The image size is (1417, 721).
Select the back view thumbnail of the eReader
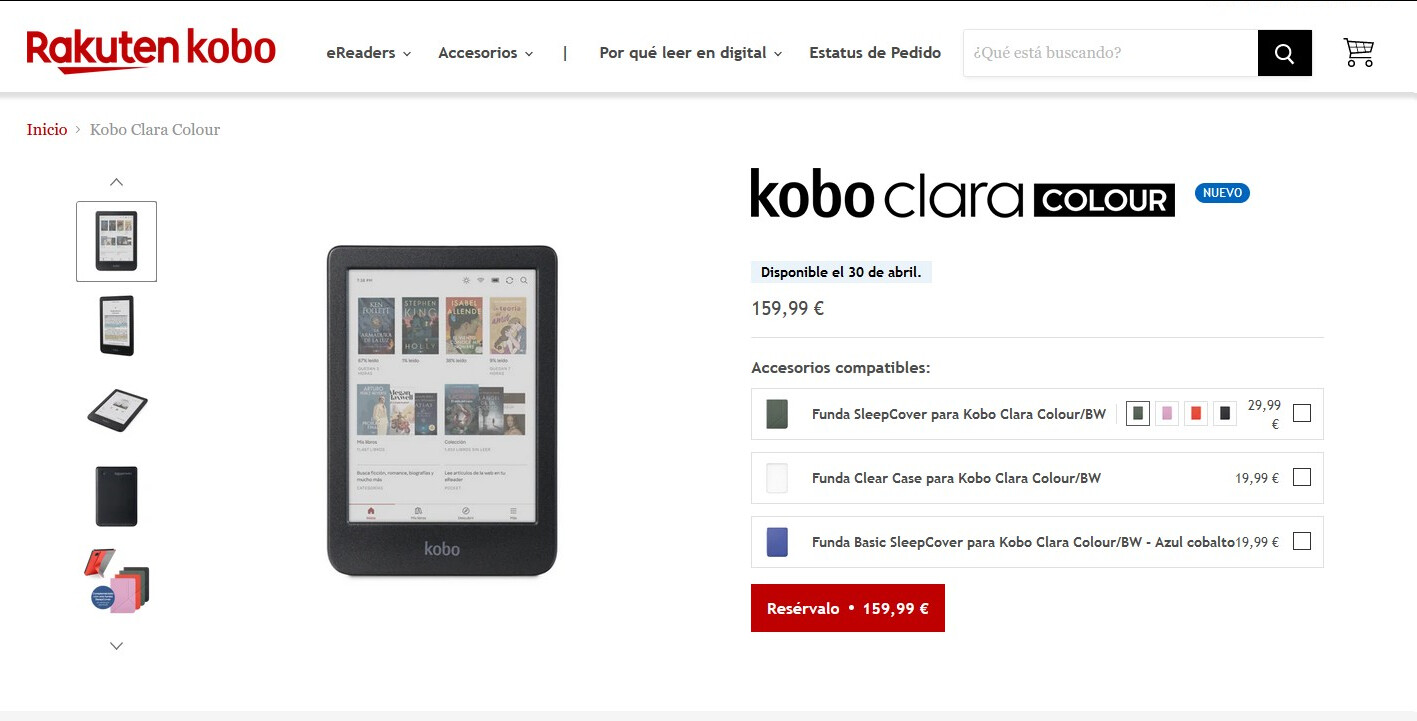point(117,496)
